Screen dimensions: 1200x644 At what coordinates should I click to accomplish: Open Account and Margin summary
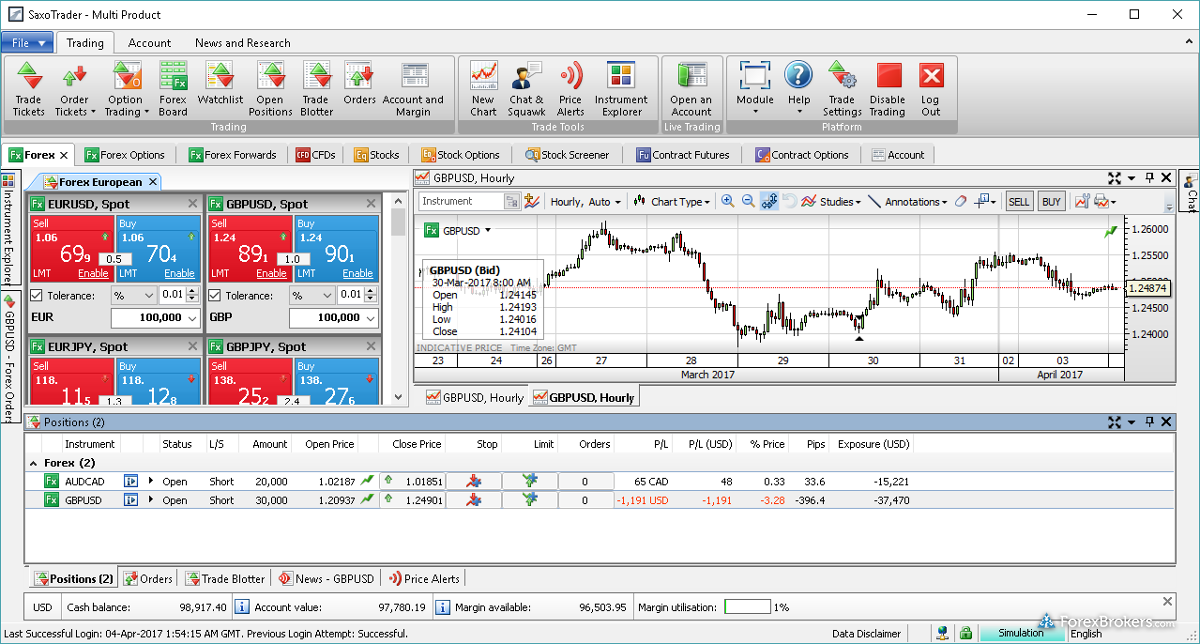point(413,90)
